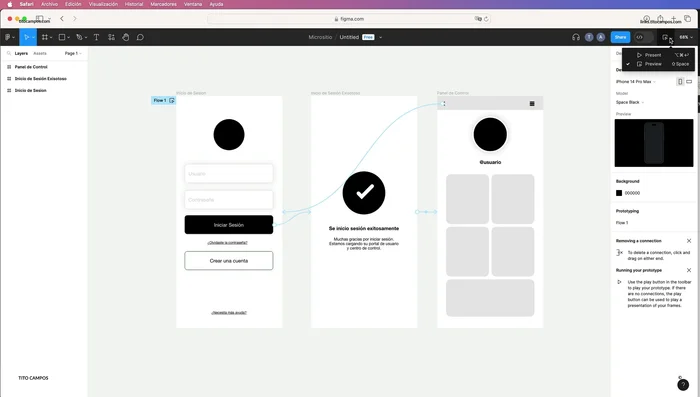The height and width of the screenshot is (397, 700).
Task: Click the Safari share icon
Action: tap(660, 18)
